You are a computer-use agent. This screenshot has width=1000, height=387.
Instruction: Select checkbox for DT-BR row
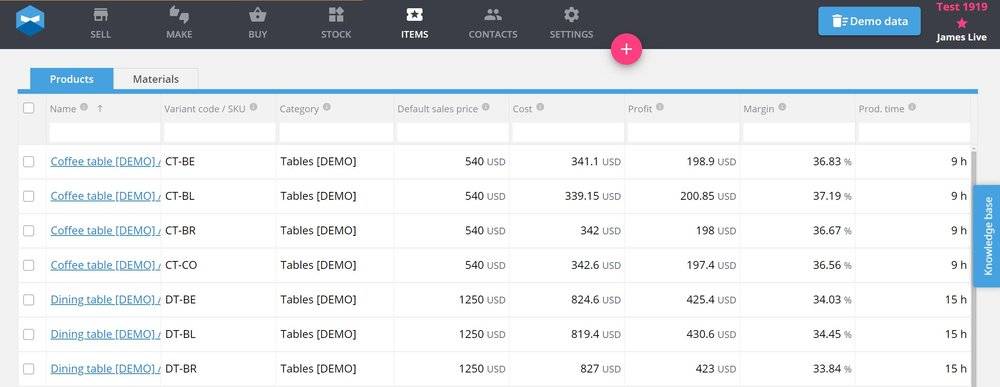coord(29,369)
